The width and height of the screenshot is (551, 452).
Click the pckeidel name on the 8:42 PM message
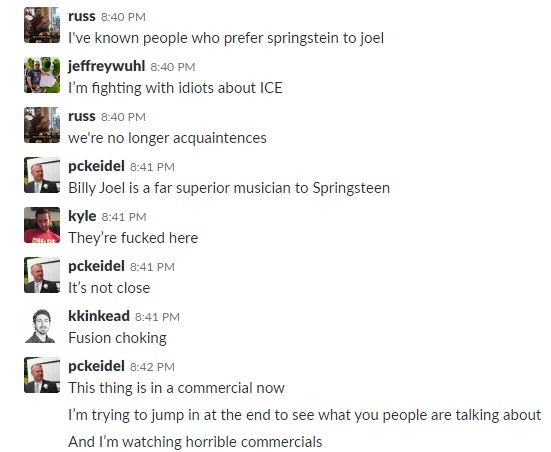96,366
